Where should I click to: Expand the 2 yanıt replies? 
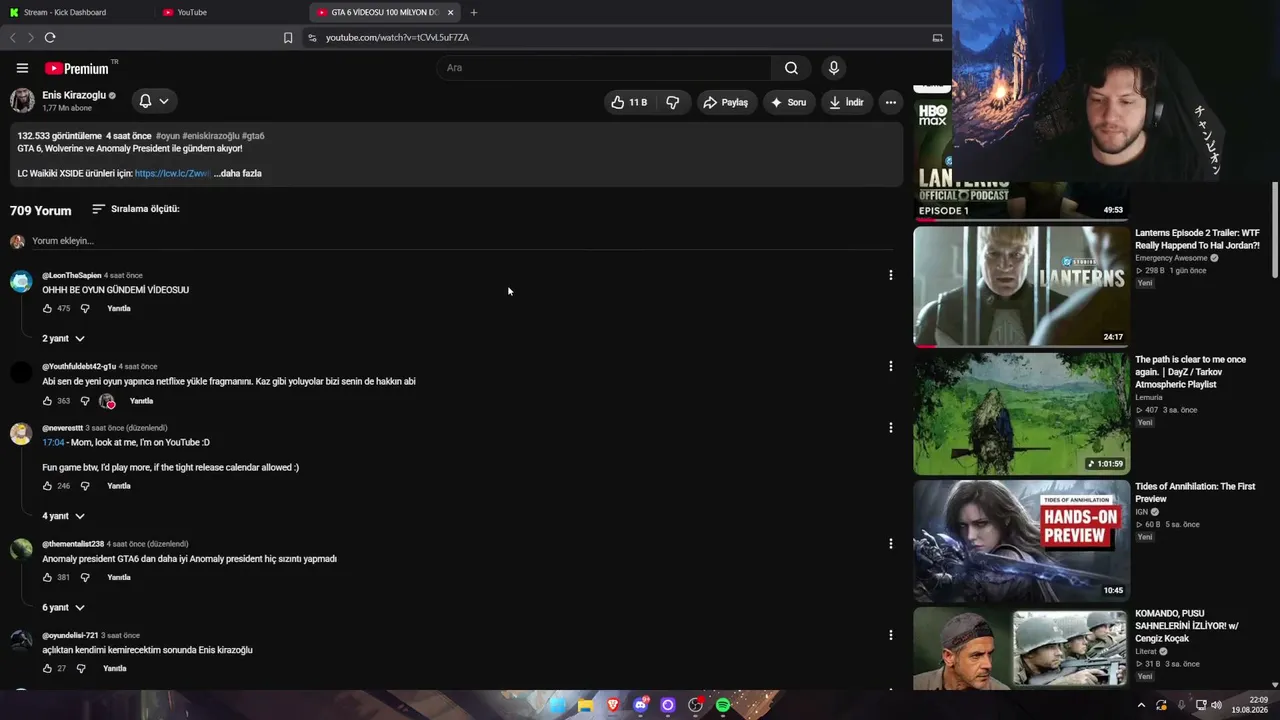(63, 339)
